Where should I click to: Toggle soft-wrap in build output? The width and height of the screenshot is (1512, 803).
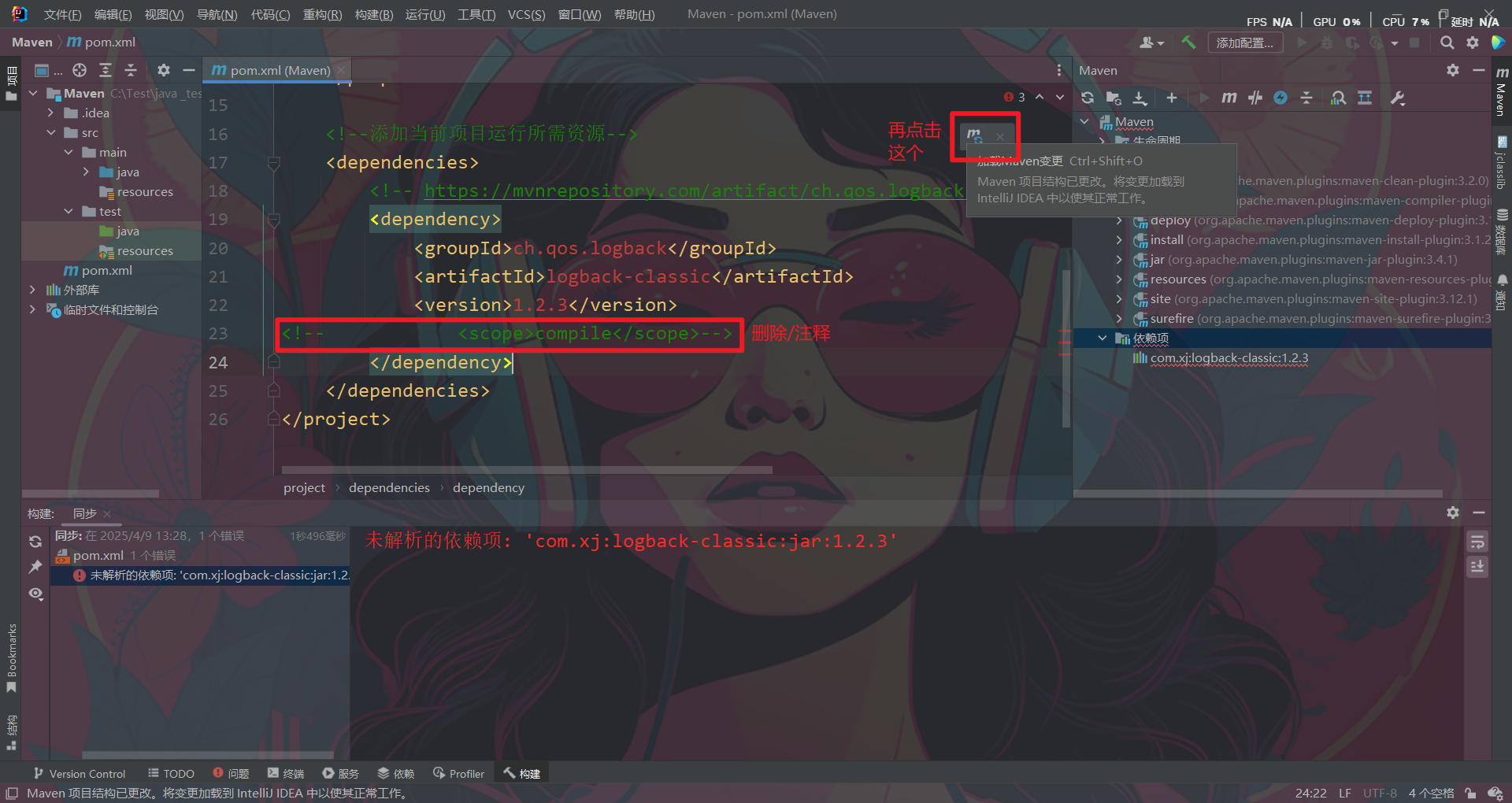coord(1477,542)
